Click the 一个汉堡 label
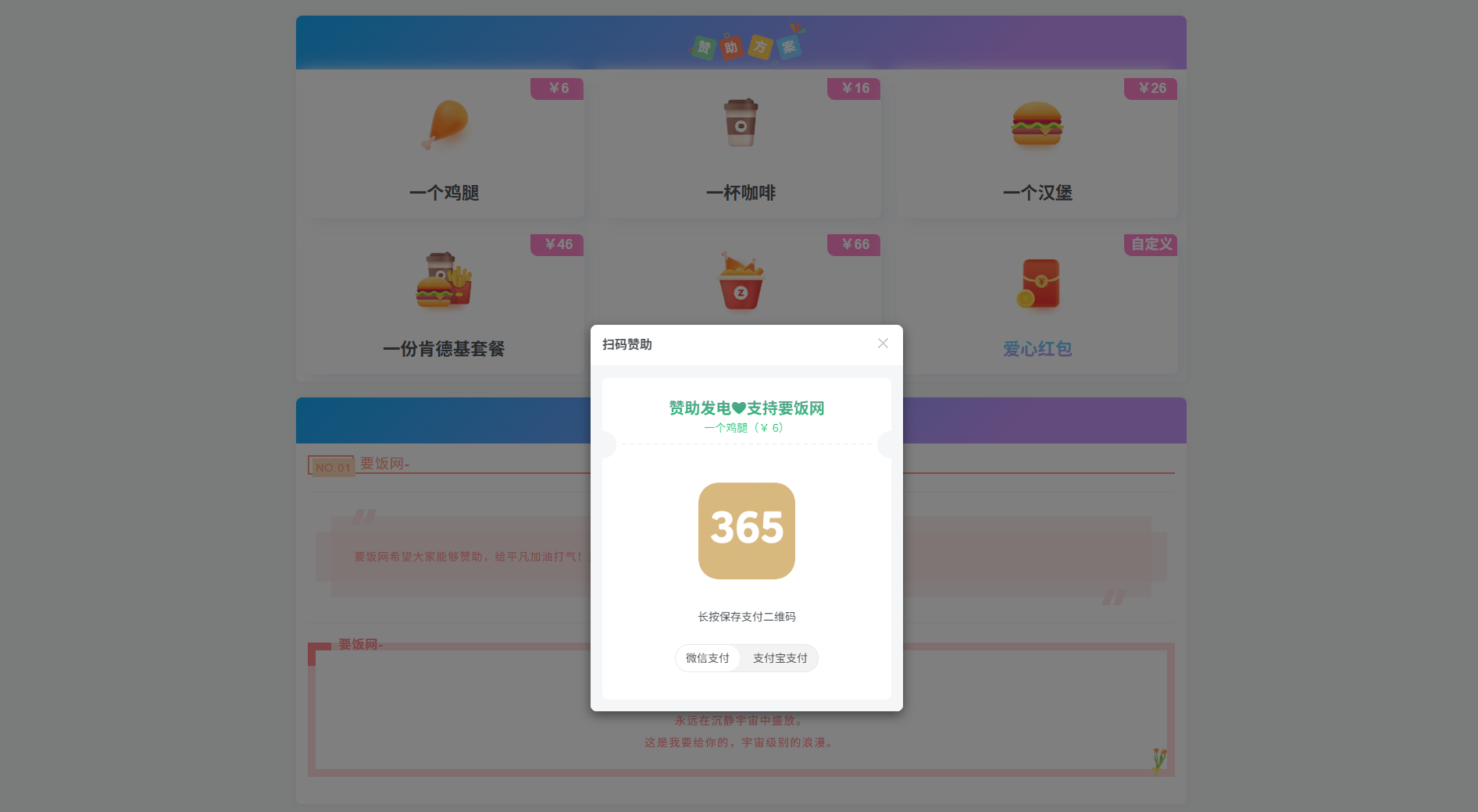This screenshot has height=812, width=1478. pyautogui.click(x=1037, y=193)
